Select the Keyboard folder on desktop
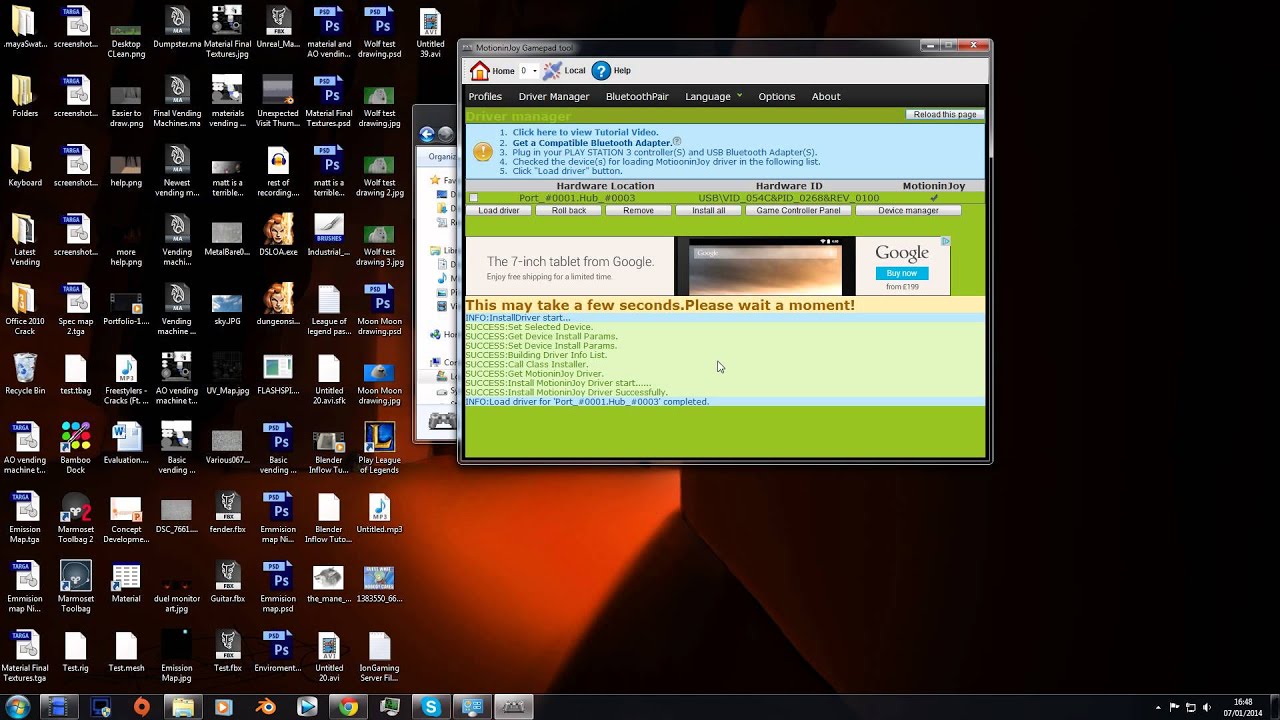 25,166
